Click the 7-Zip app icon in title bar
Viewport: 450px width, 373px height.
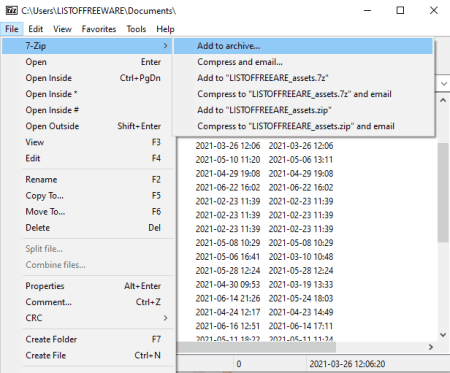[x=12, y=11]
